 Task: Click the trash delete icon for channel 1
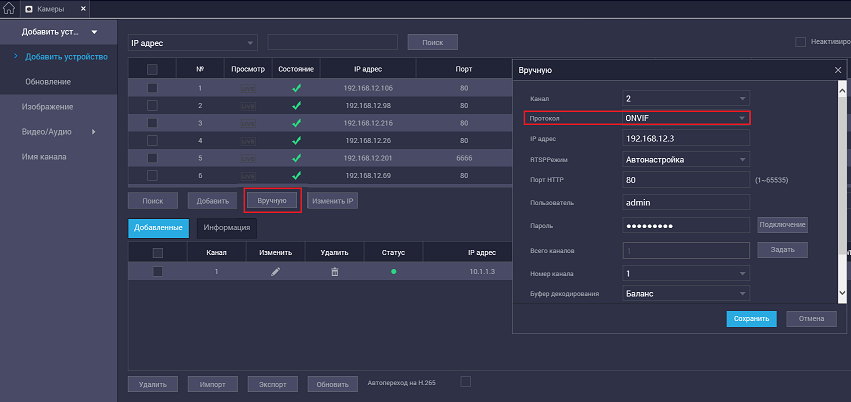[x=335, y=271]
